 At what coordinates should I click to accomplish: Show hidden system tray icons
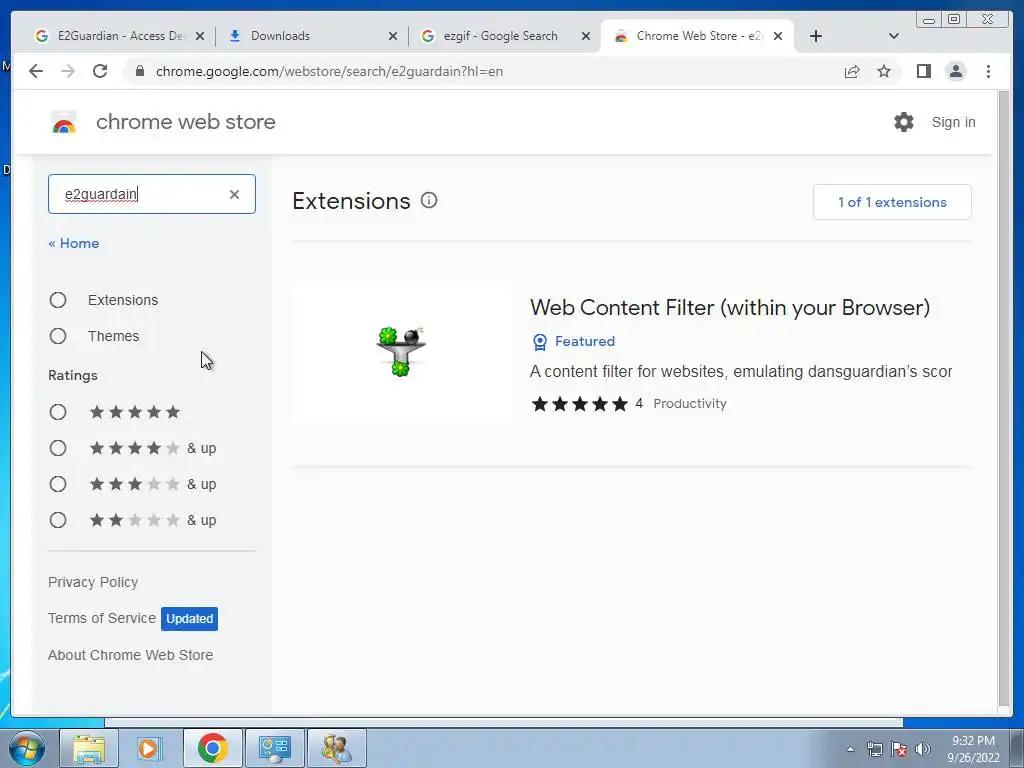pos(850,749)
